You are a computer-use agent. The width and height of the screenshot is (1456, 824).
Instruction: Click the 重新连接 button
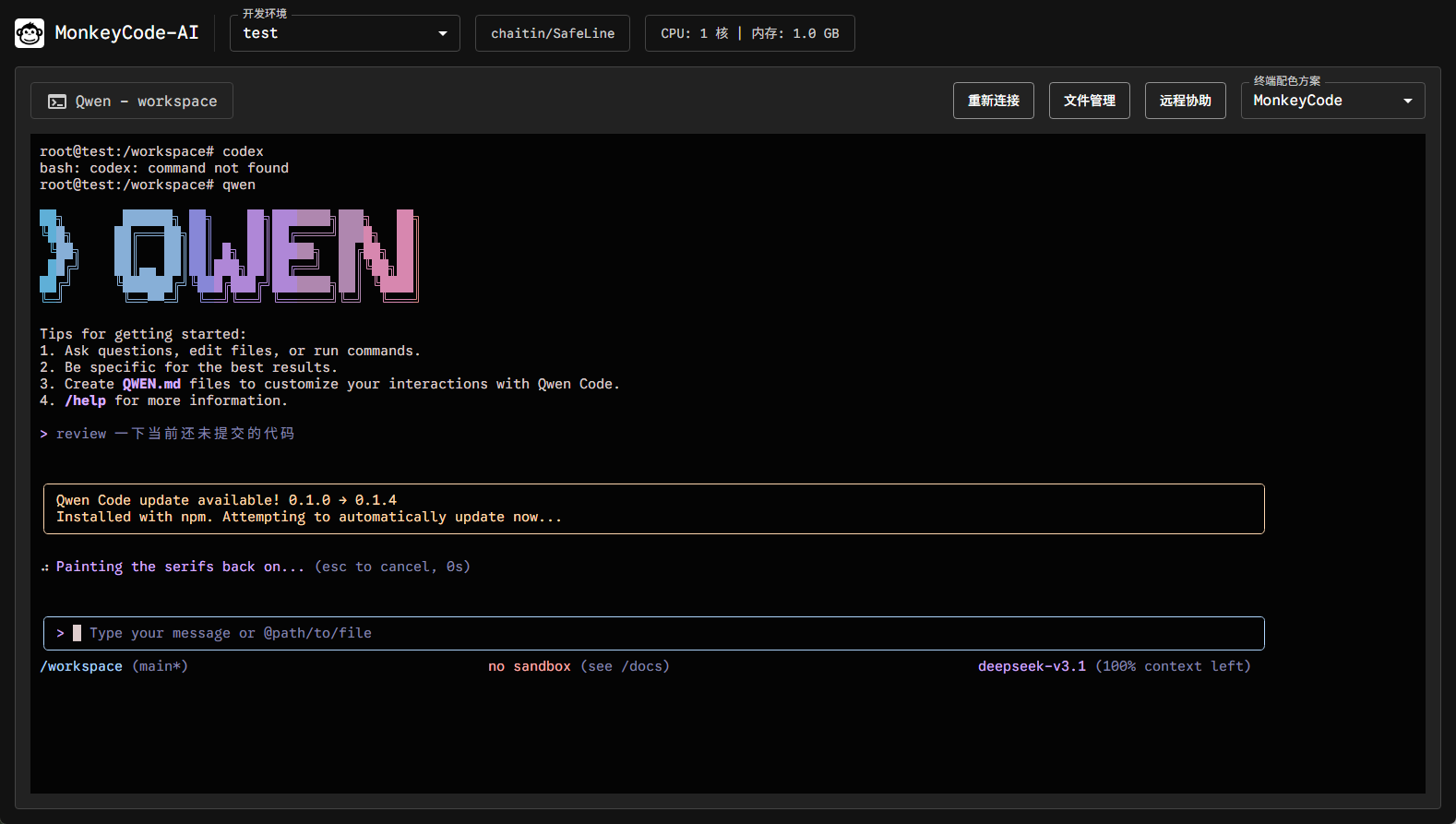[x=994, y=101]
